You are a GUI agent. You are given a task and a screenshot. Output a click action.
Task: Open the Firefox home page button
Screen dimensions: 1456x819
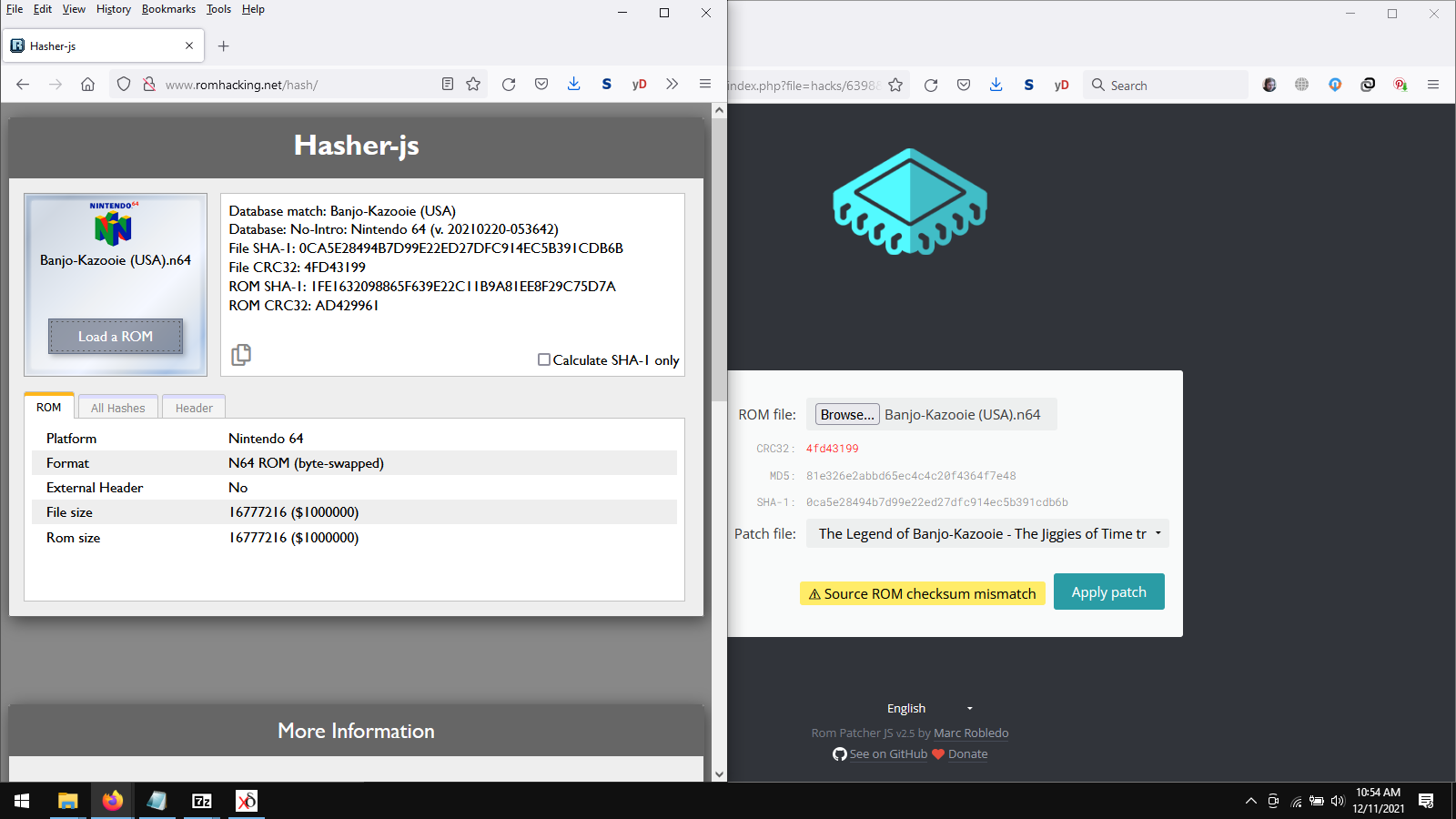(87, 85)
